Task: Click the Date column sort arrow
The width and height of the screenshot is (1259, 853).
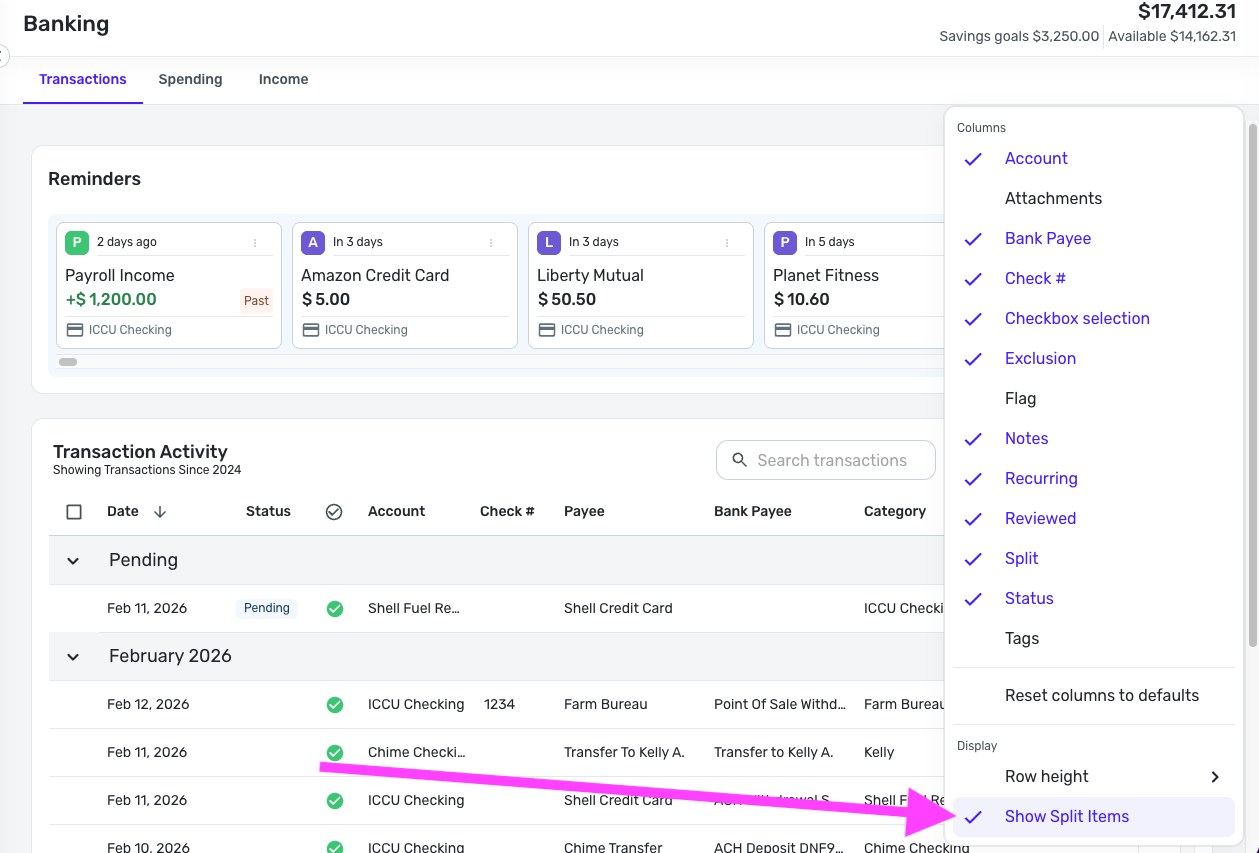Action: point(160,512)
